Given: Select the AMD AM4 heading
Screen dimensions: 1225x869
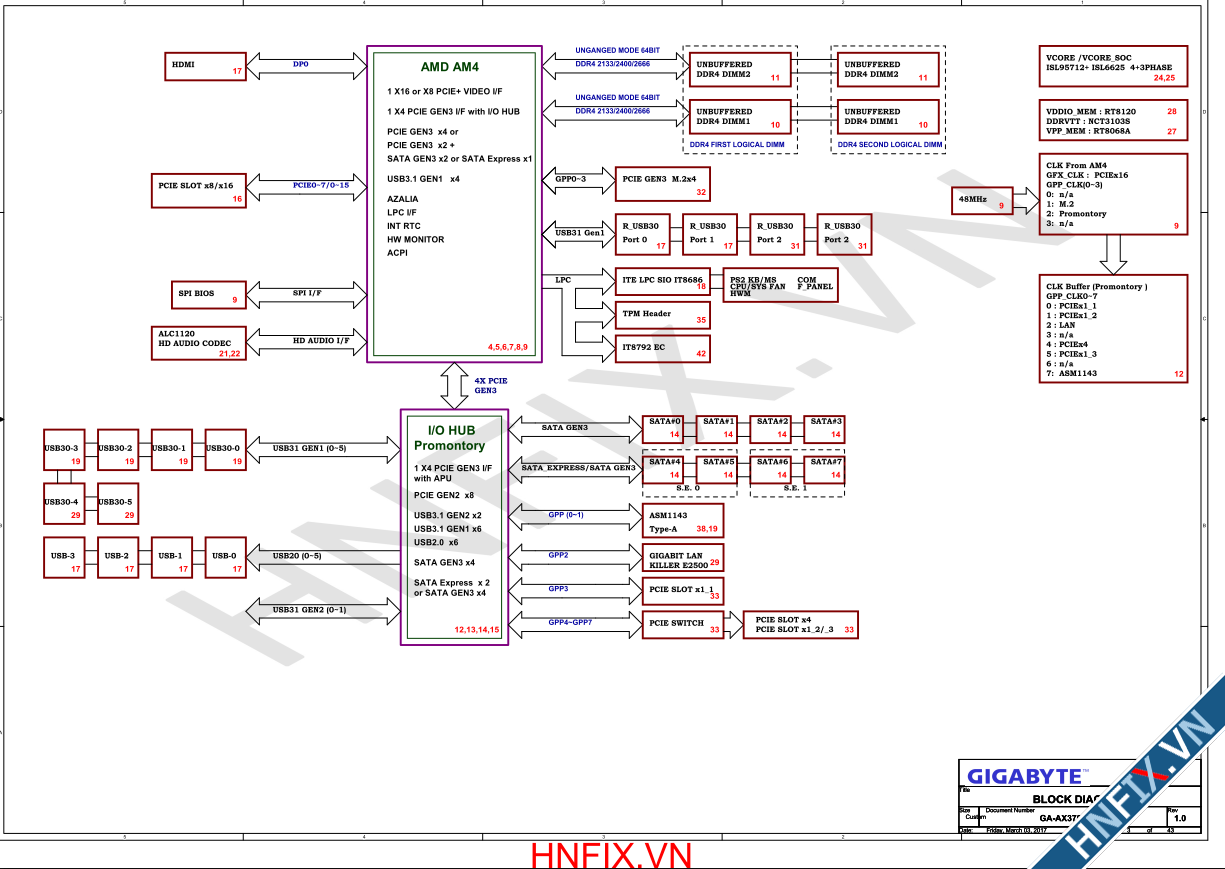Looking at the screenshot, I should pyautogui.click(x=449, y=67).
